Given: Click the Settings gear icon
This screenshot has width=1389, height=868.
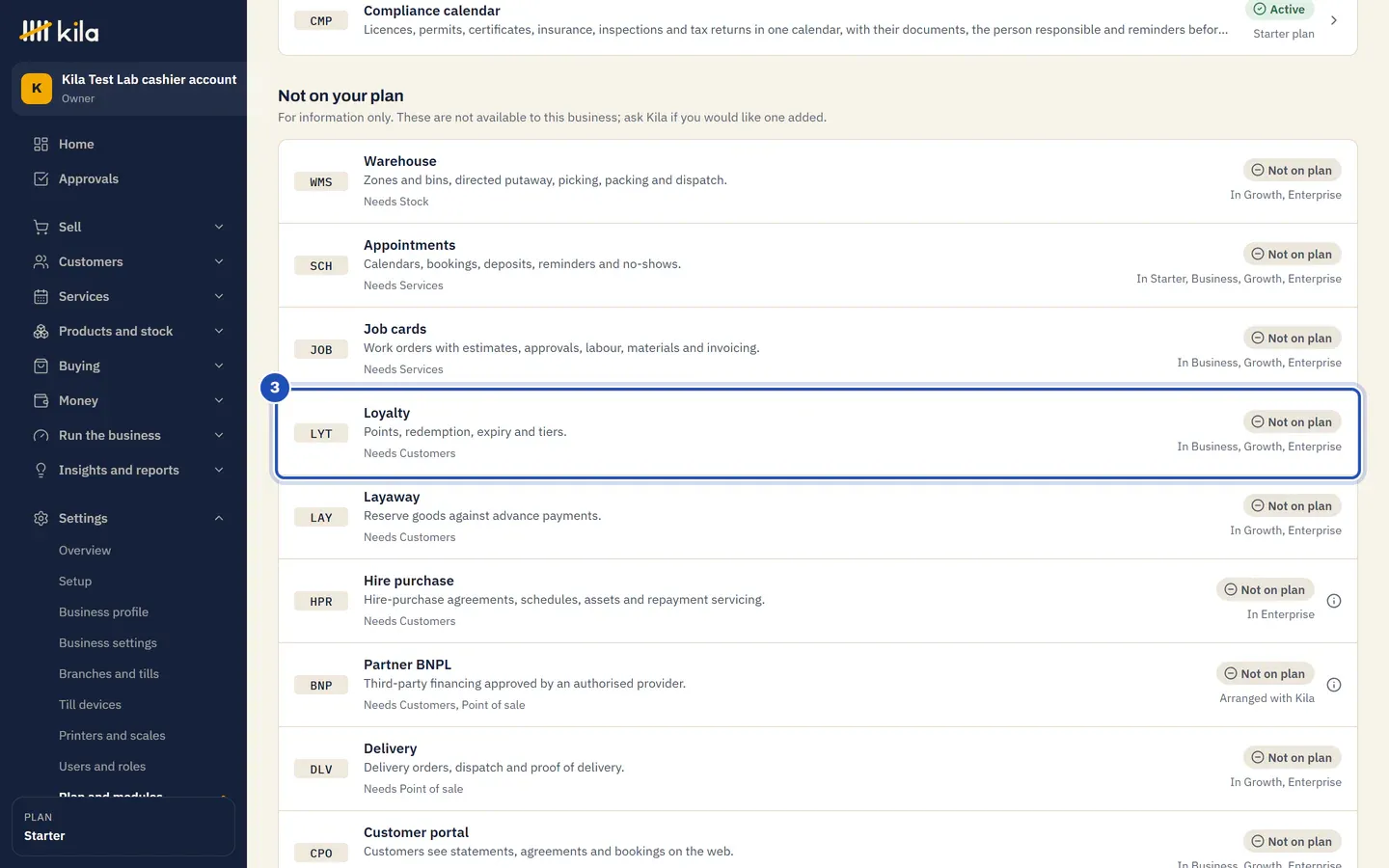Looking at the screenshot, I should (x=41, y=518).
